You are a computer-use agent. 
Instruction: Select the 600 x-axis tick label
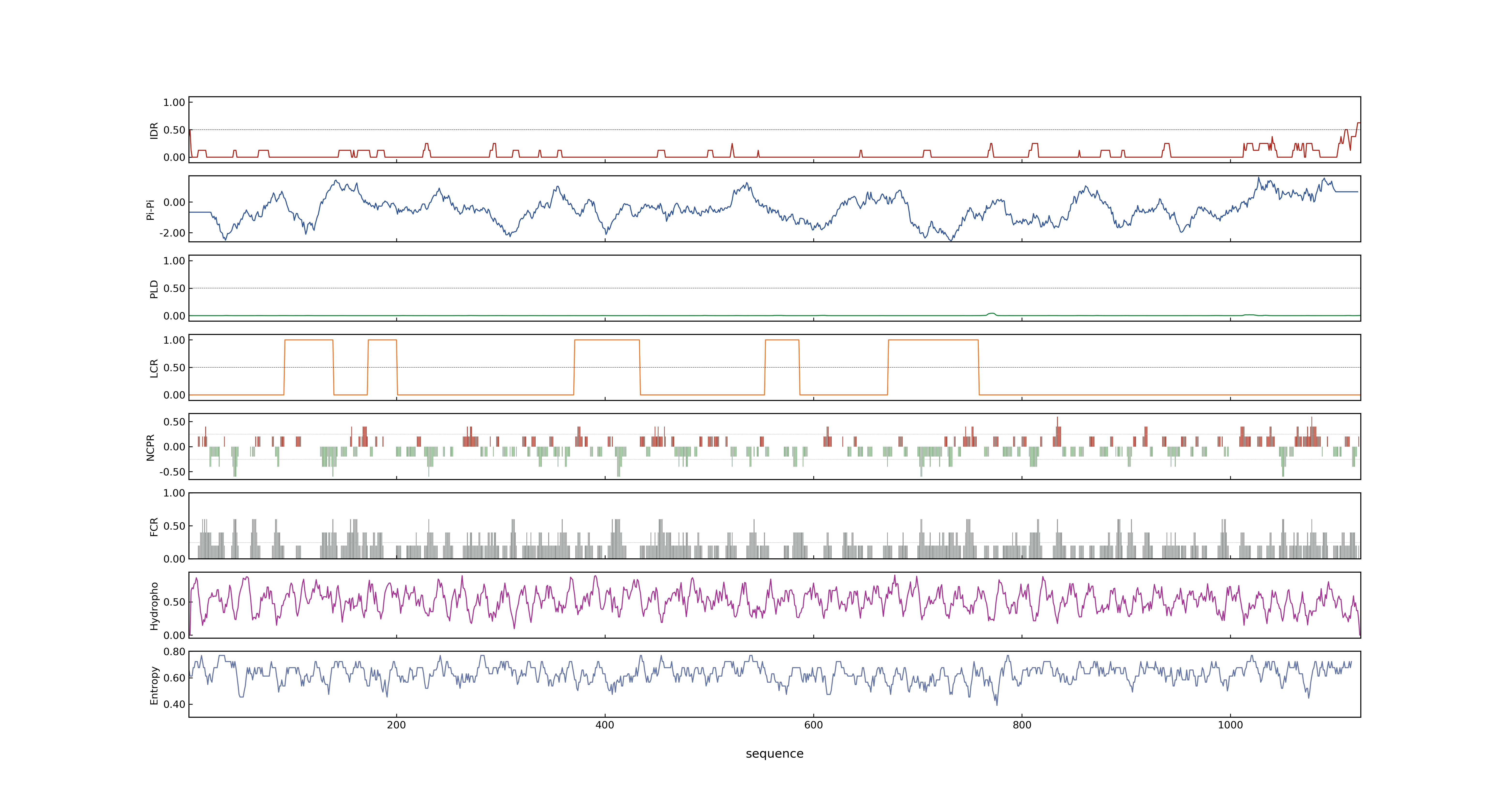[x=814, y=725]
